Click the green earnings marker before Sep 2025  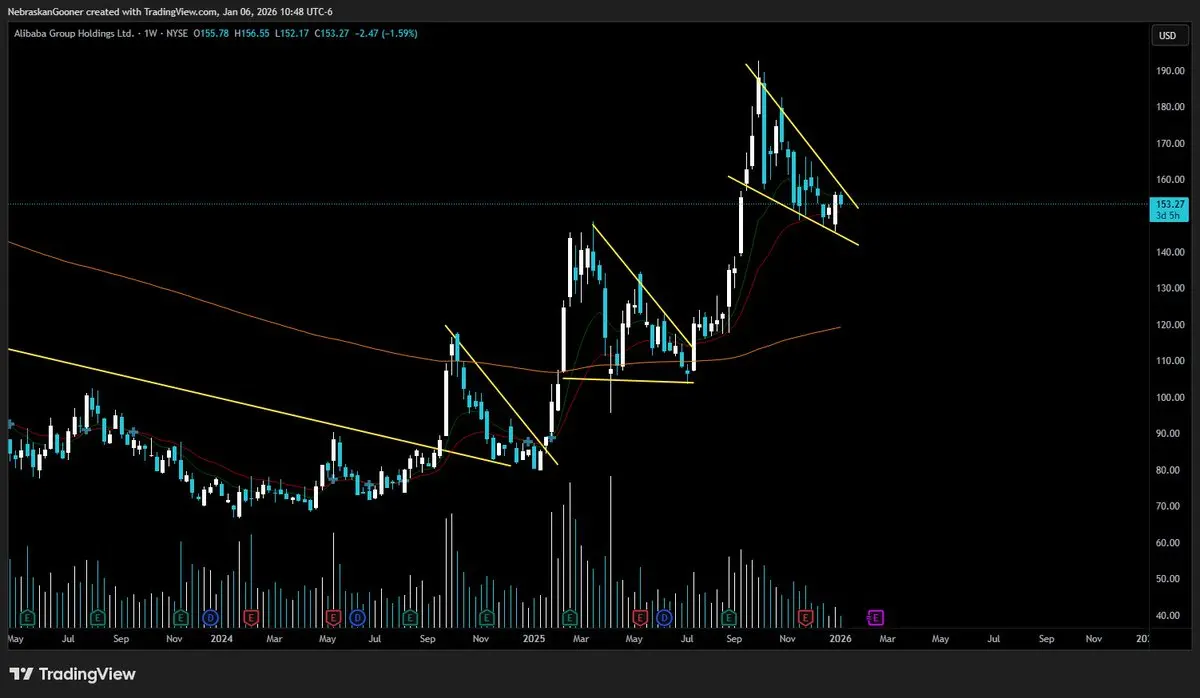730,617
